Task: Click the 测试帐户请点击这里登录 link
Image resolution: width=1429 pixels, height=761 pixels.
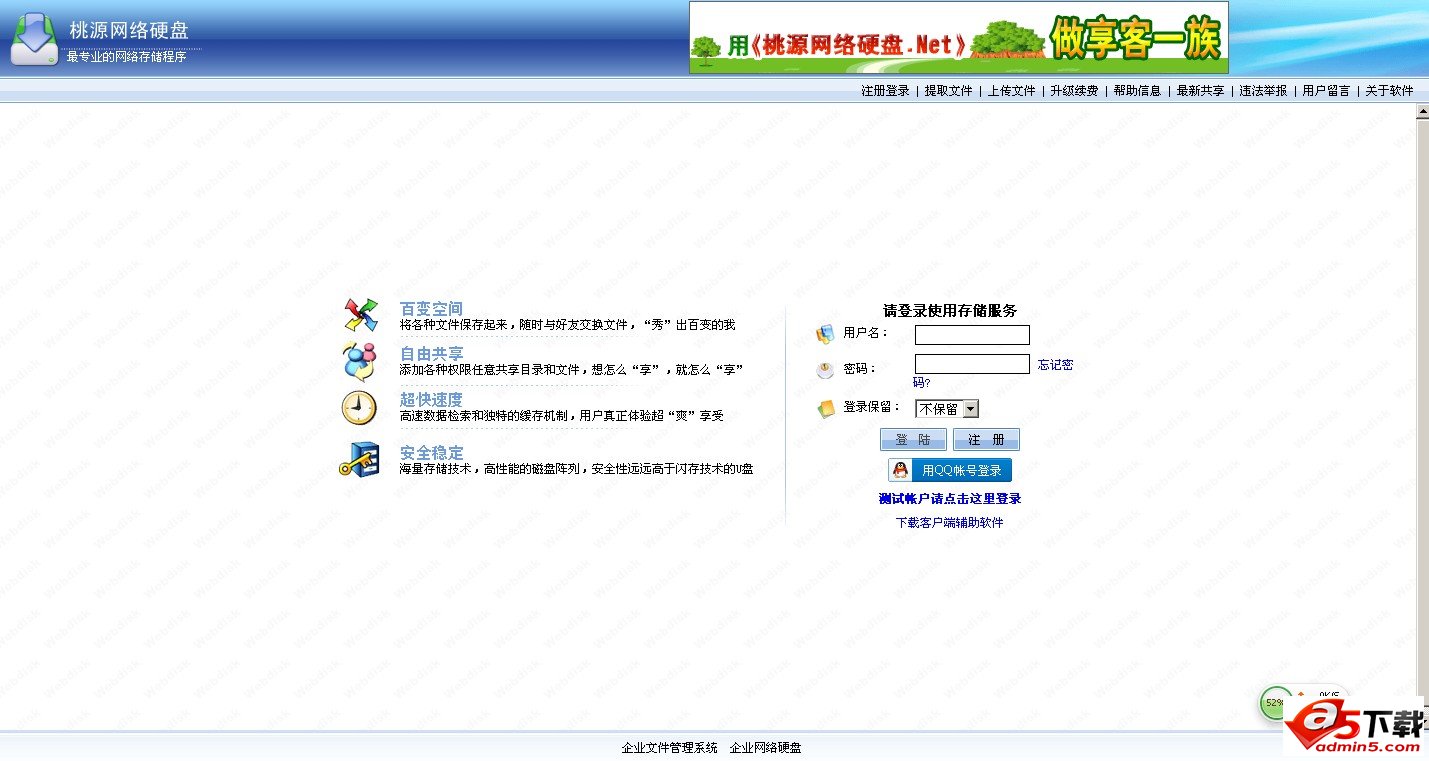Action: pyautogui.click(x=950, y=499)
